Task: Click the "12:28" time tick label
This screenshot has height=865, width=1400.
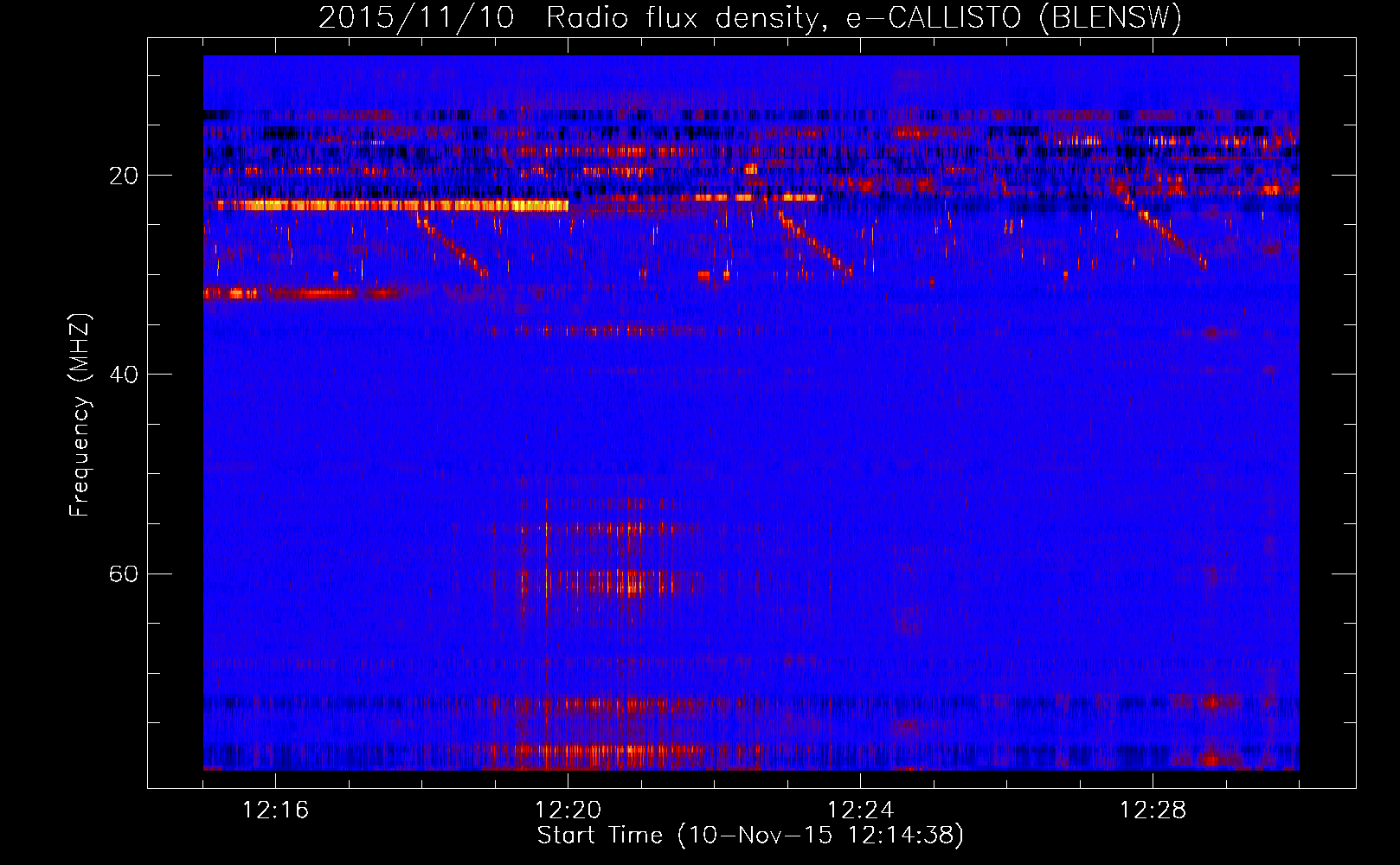Action: (1153, 811)
